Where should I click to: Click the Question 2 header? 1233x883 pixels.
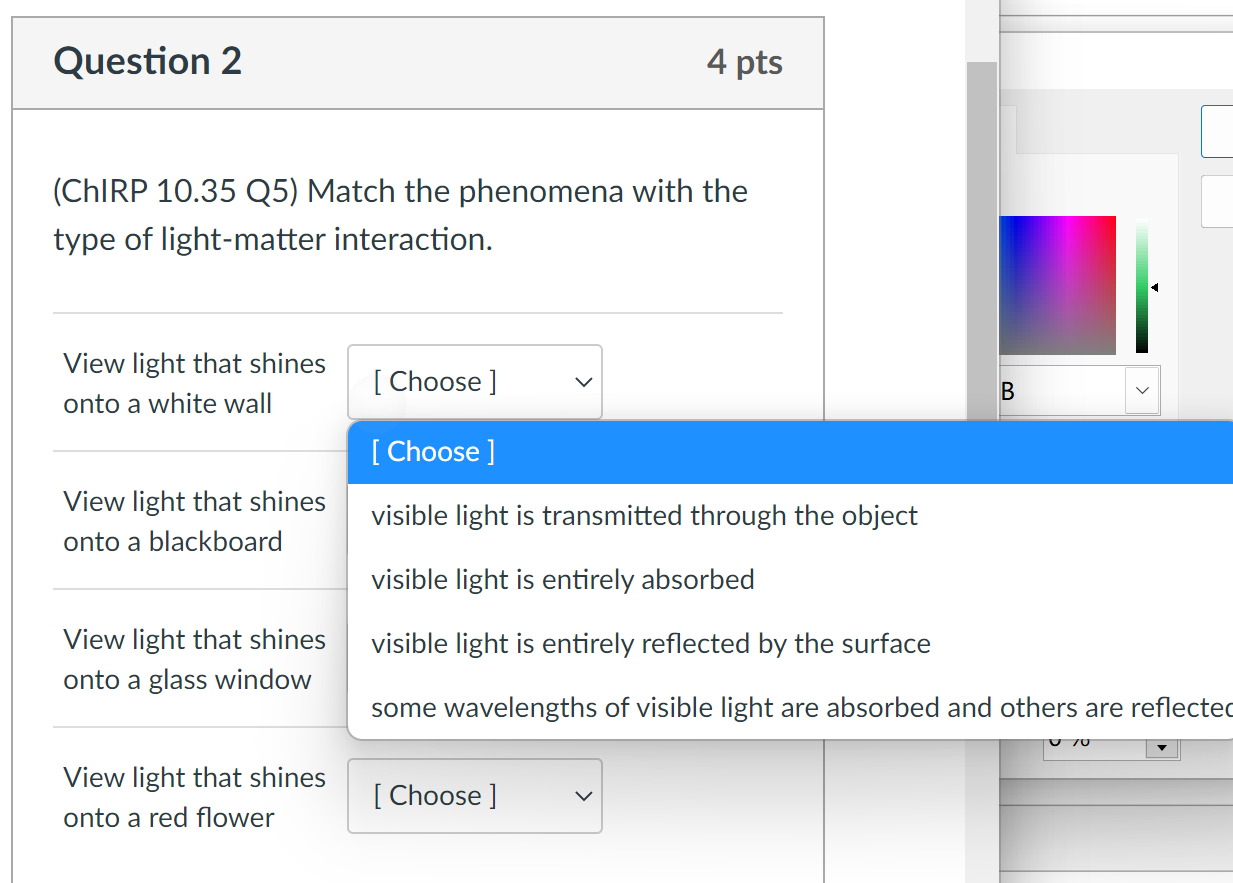pos(147,61)
